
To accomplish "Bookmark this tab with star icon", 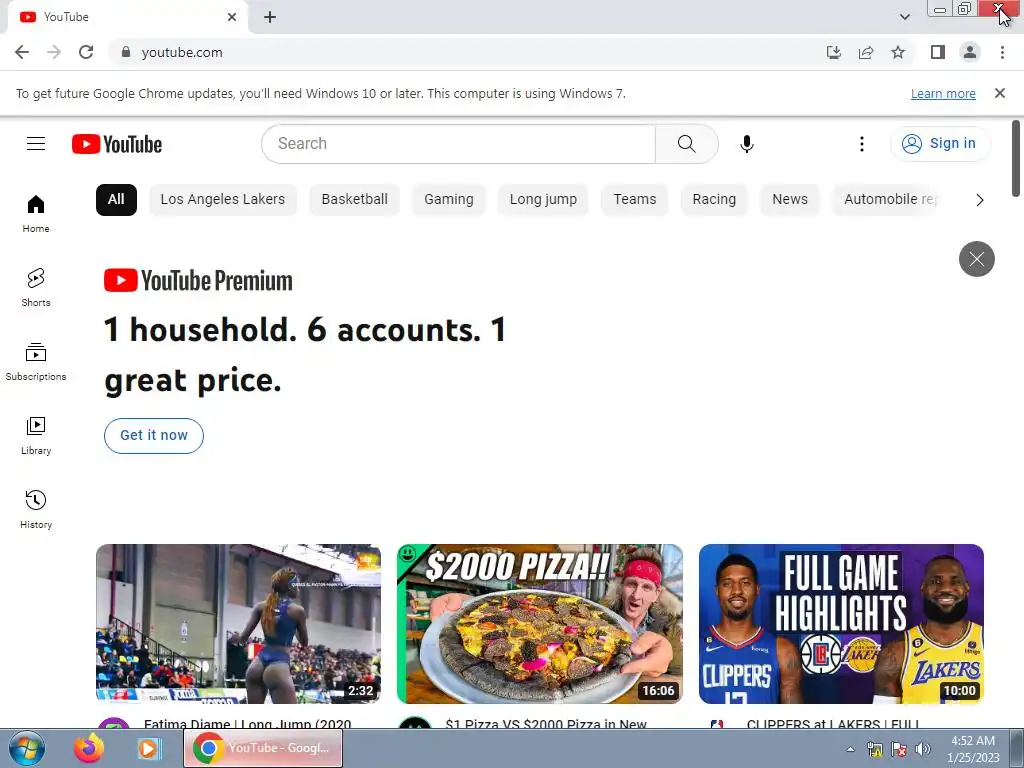I will (x=898, y=52).
